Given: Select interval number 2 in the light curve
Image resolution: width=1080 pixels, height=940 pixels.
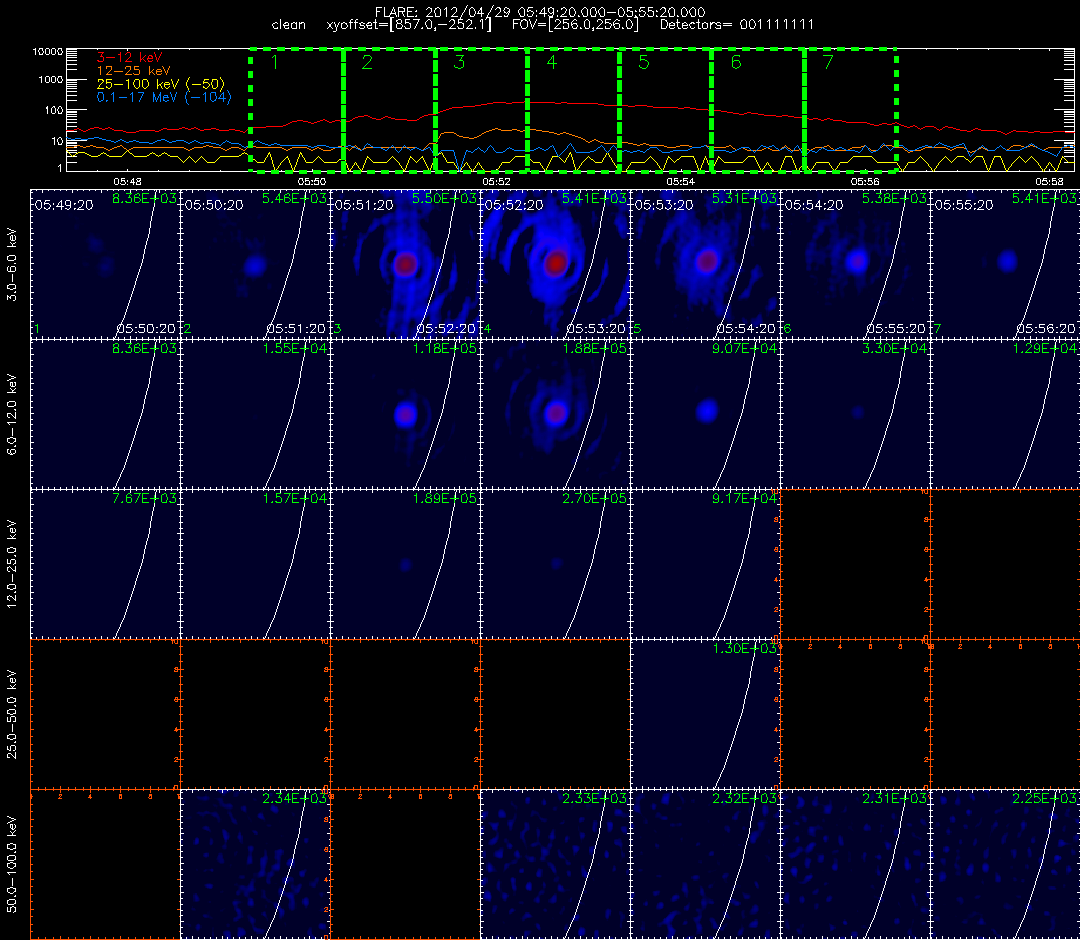Looking at the screenshot, I should click(x=367, y=63).
